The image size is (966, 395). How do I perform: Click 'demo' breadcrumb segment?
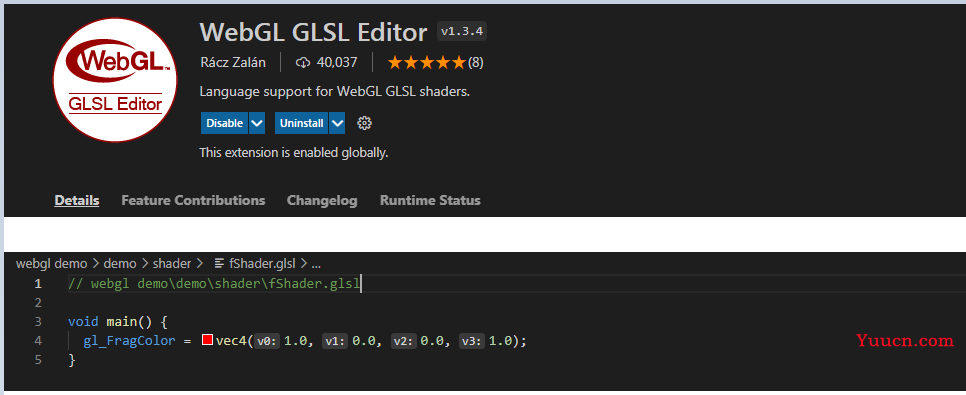[120, 264]
